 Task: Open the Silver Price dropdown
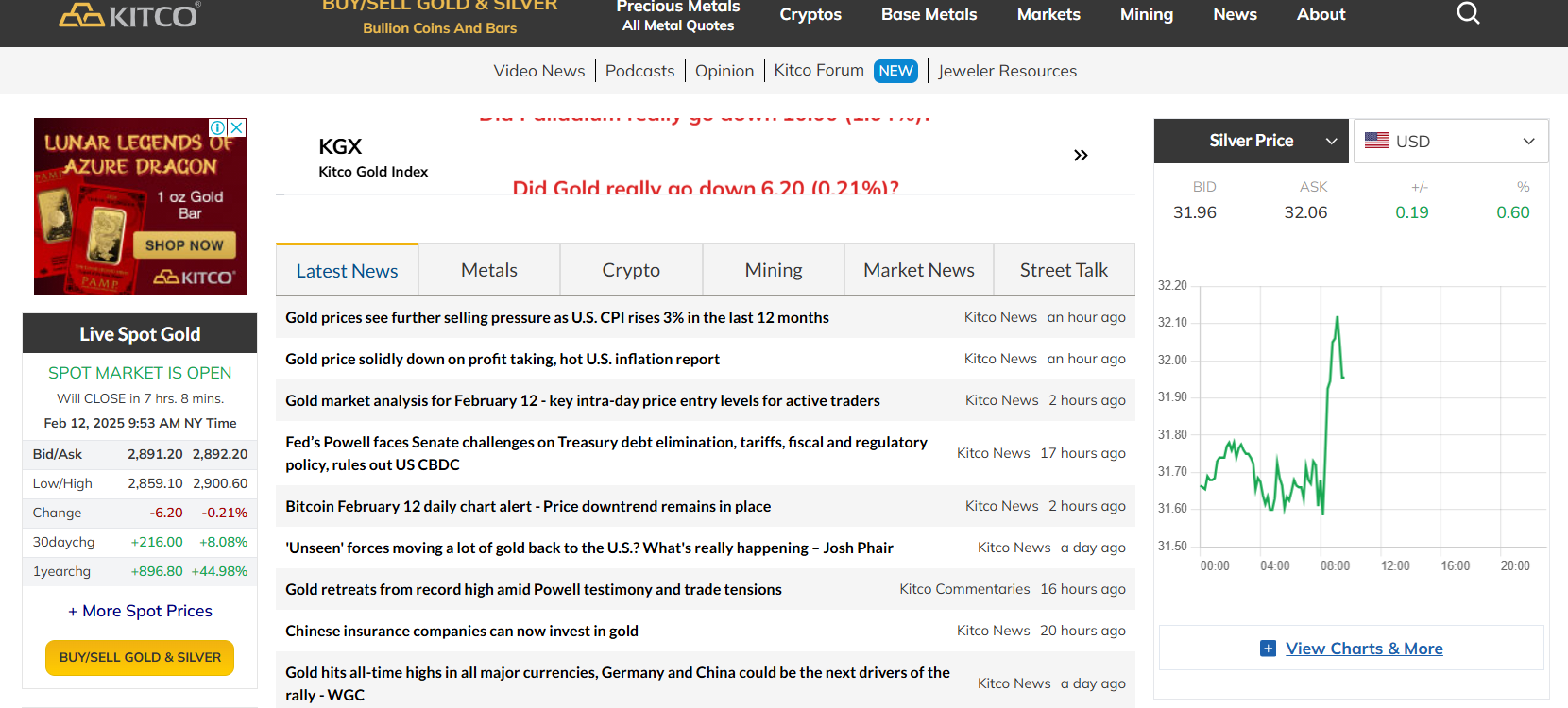(1252, 141)
